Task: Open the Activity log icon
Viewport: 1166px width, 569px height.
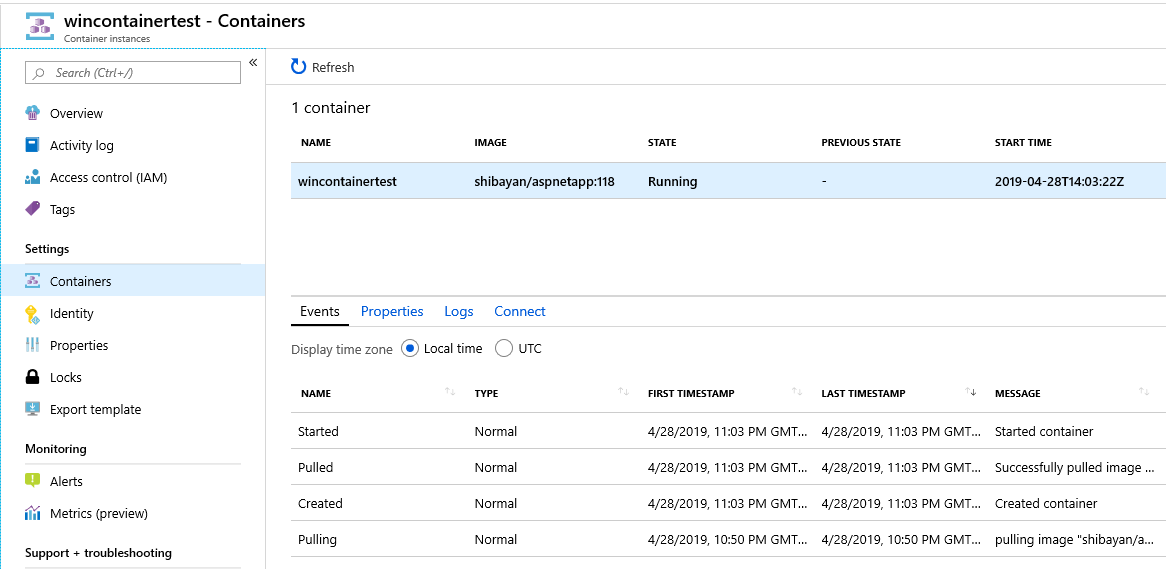Action: coord(33,145)
